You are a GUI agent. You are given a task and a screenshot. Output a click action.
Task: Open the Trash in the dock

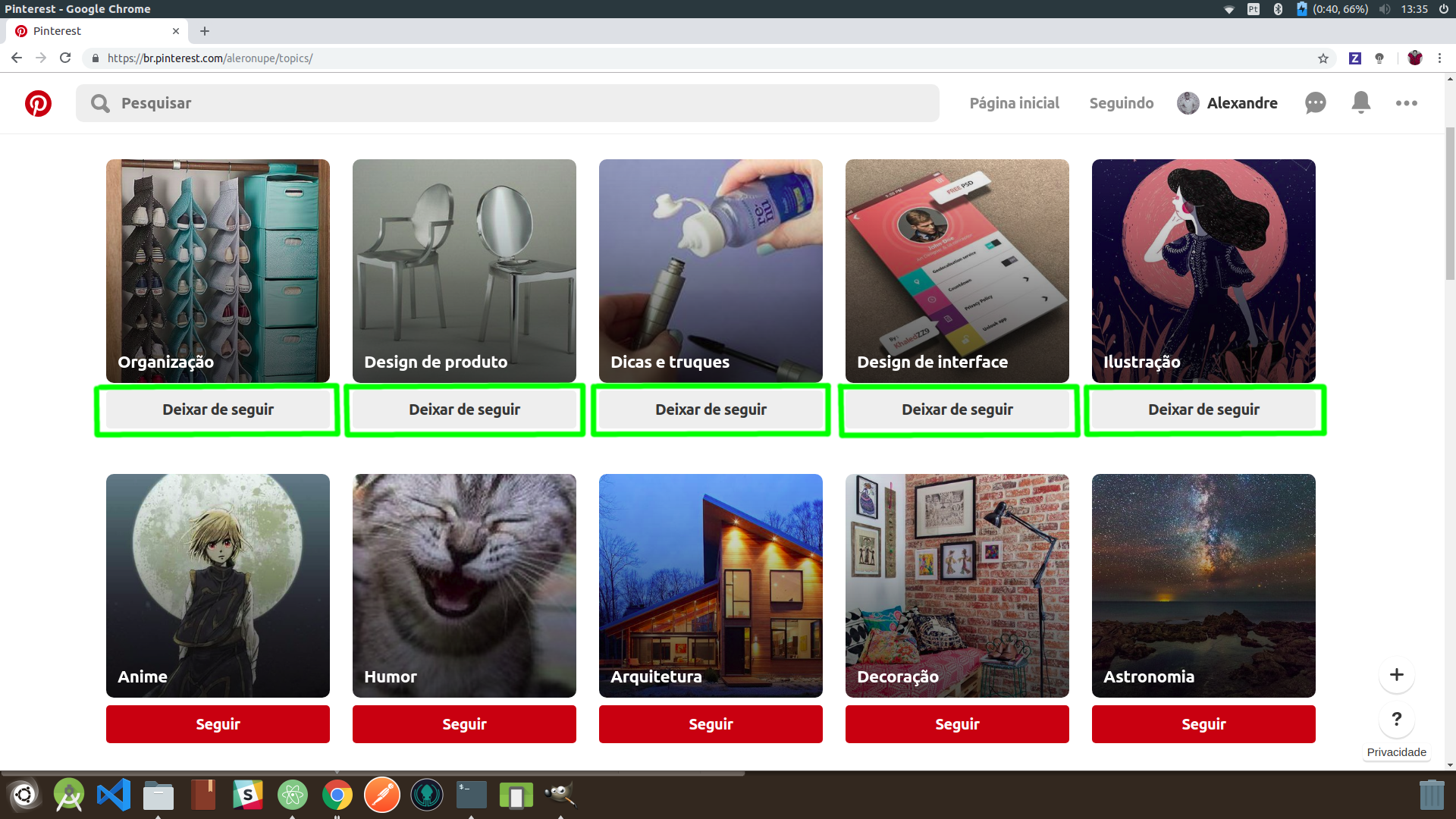pyautogui.click(x=1432, y=795)
